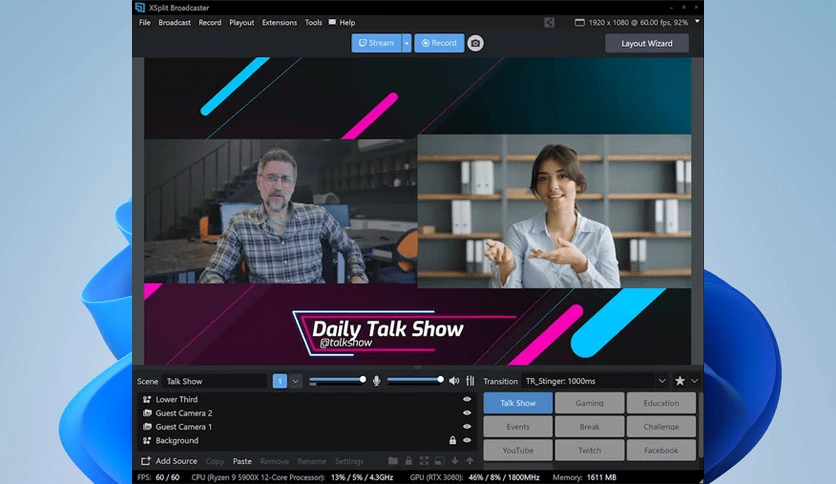This screenshot has height=484, width=836.
Task: Select the Daily Talk Show title in preview
Action: tap(388, 329)
